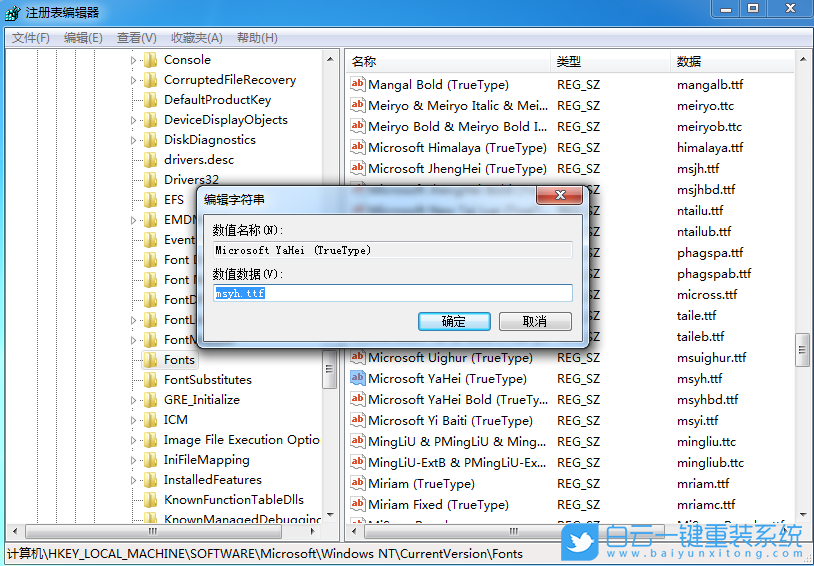Click the MingLiU-ExtB value icon
The height and width of the screenshot is (566, 814).
pyautogui.click(x=357, y=462)
